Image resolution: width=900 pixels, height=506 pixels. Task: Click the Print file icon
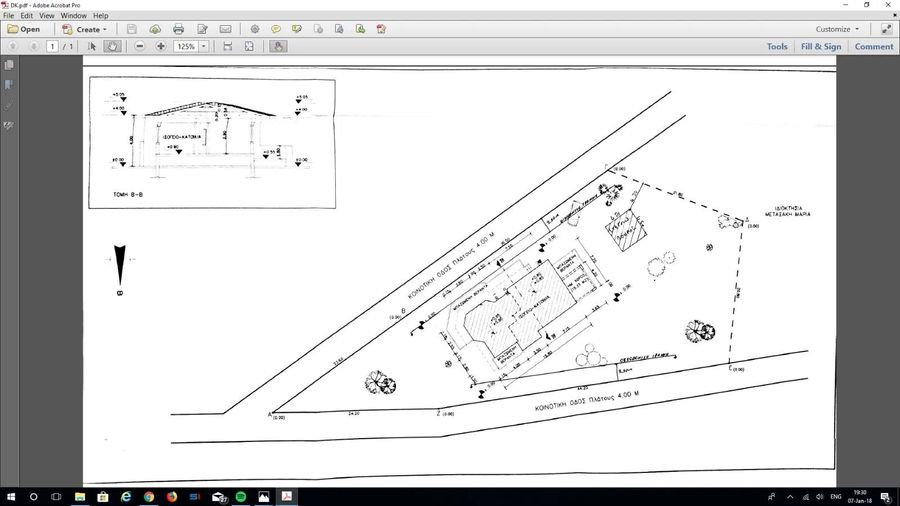[178, 29]
